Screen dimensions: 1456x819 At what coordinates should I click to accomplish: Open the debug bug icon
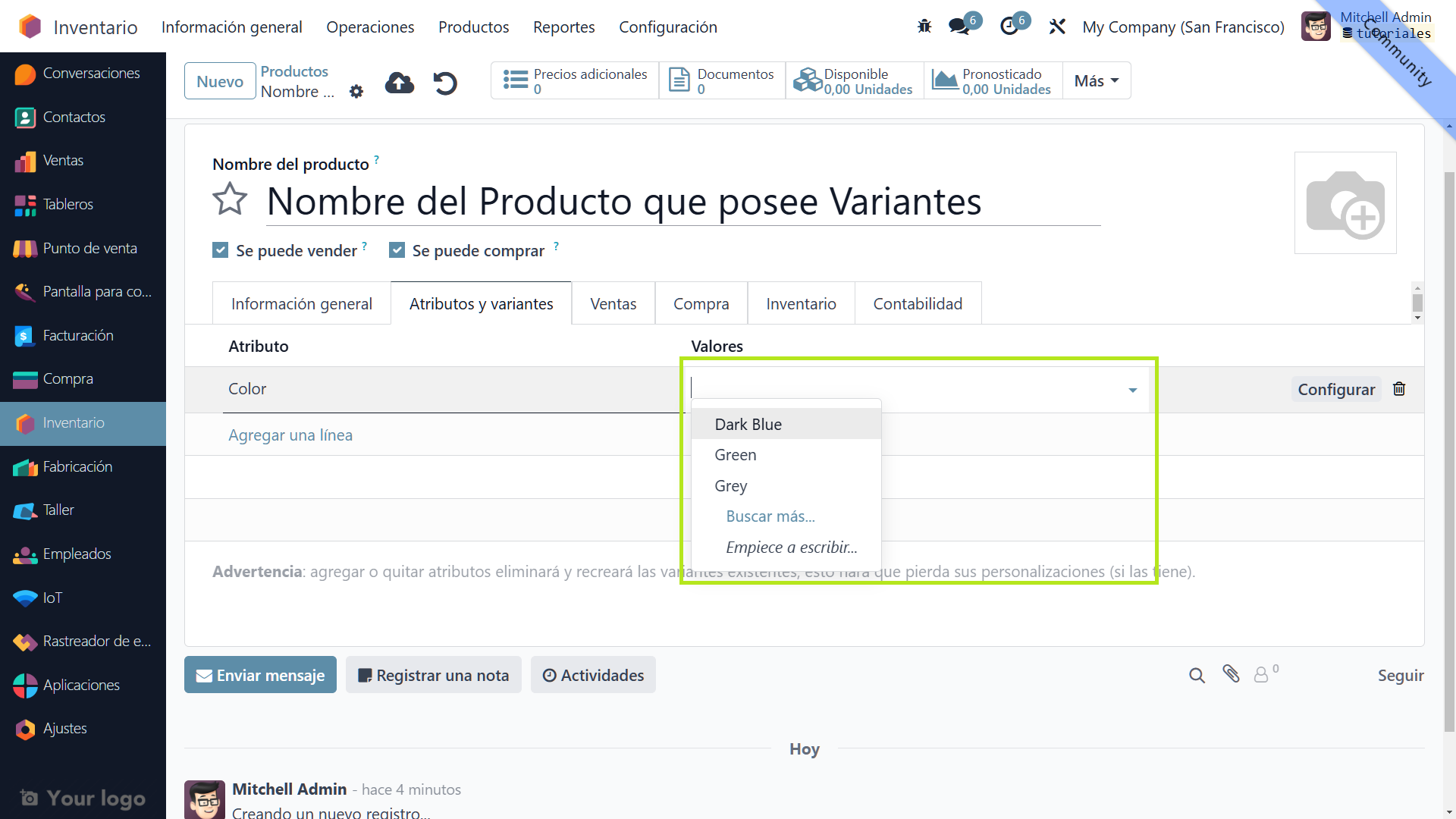(x=924, y=27)
